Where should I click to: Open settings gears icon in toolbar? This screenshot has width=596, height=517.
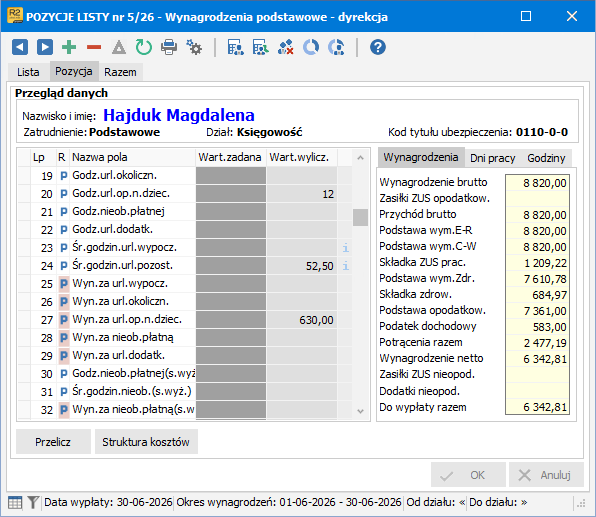[194, 48]
